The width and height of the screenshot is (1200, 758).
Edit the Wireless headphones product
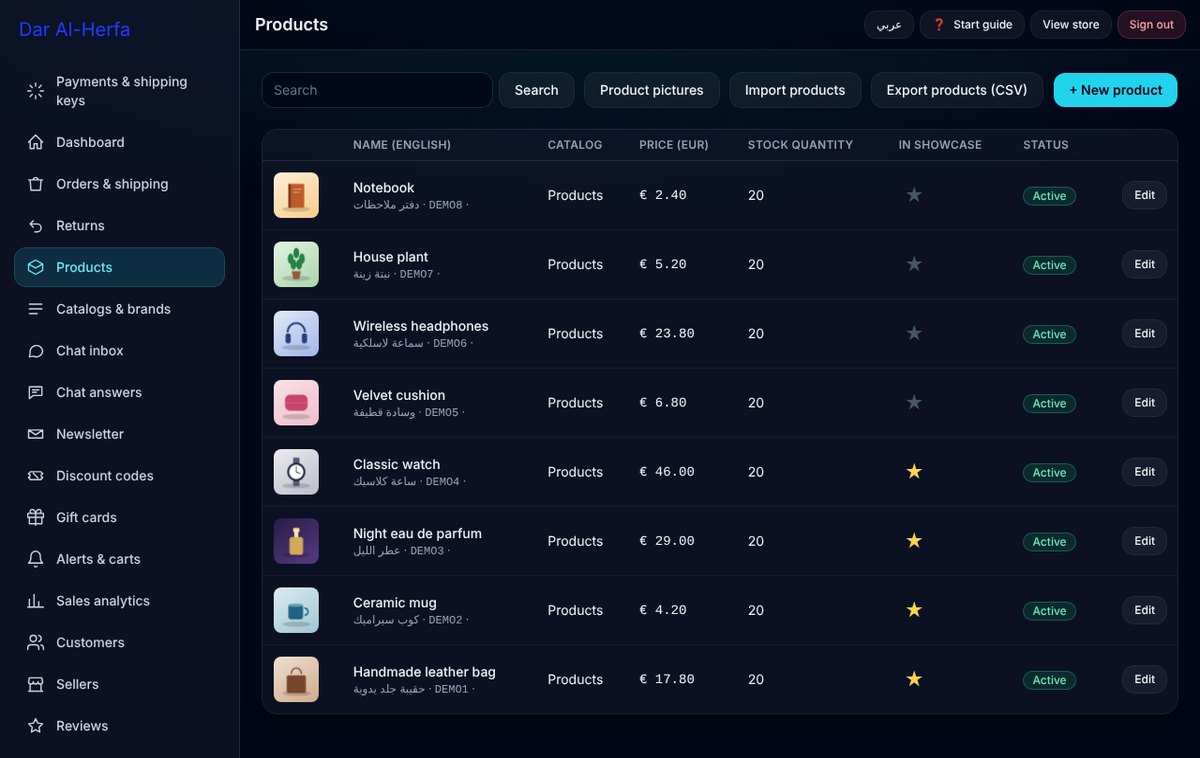[x=1144, y=333]
